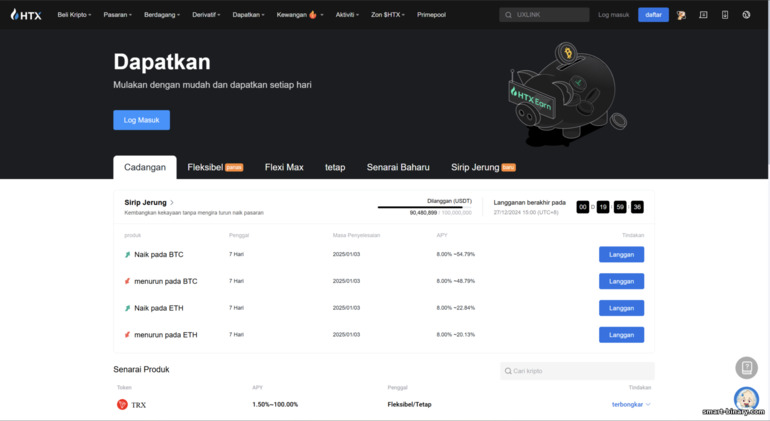Open Aktiviti dropdown menu
Screen dimensions: 770x421
pos(347,15)
